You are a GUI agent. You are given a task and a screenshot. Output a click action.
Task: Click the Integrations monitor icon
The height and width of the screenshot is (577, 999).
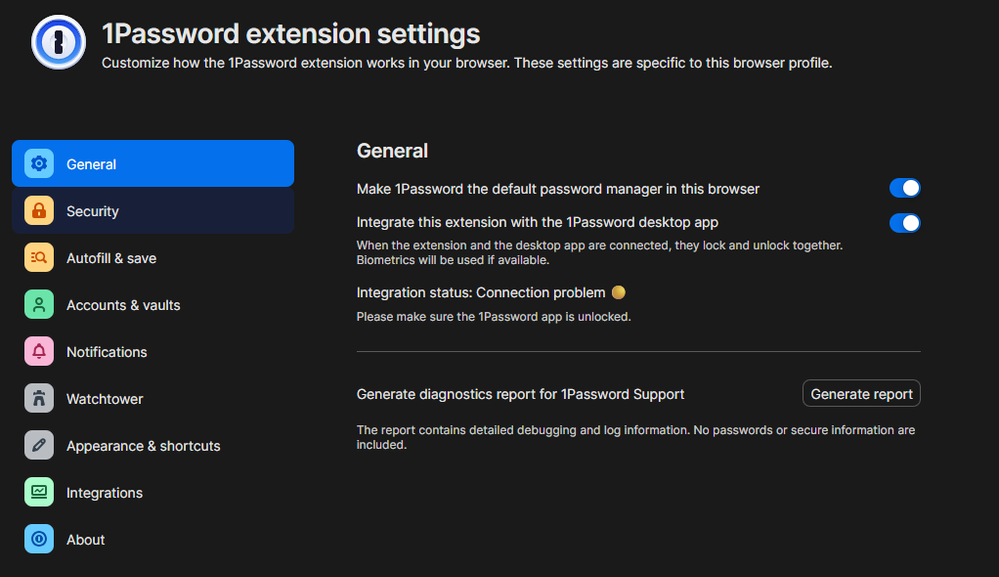pos(39,493)
